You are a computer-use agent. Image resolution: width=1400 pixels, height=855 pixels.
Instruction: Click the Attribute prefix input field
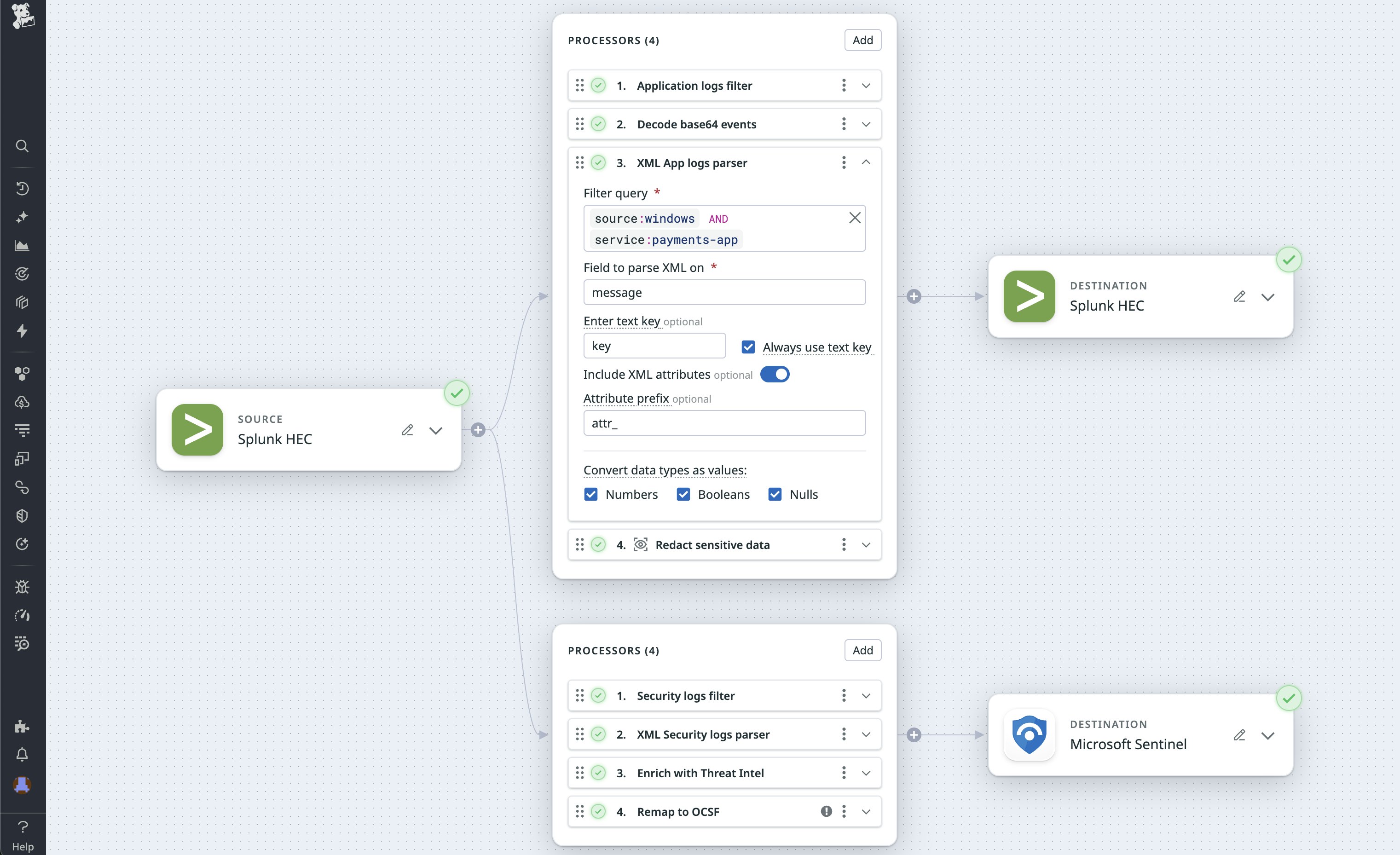coord(724,423)
